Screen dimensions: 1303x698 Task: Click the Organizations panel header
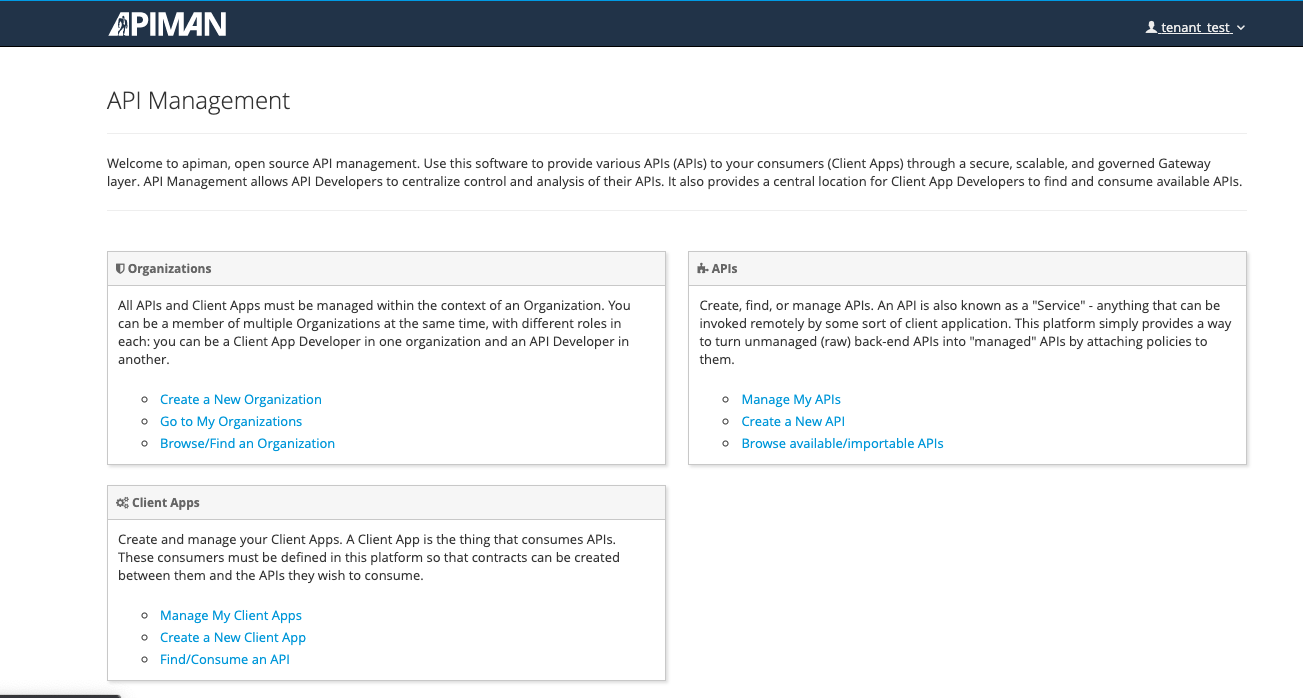tap(386, 267)
